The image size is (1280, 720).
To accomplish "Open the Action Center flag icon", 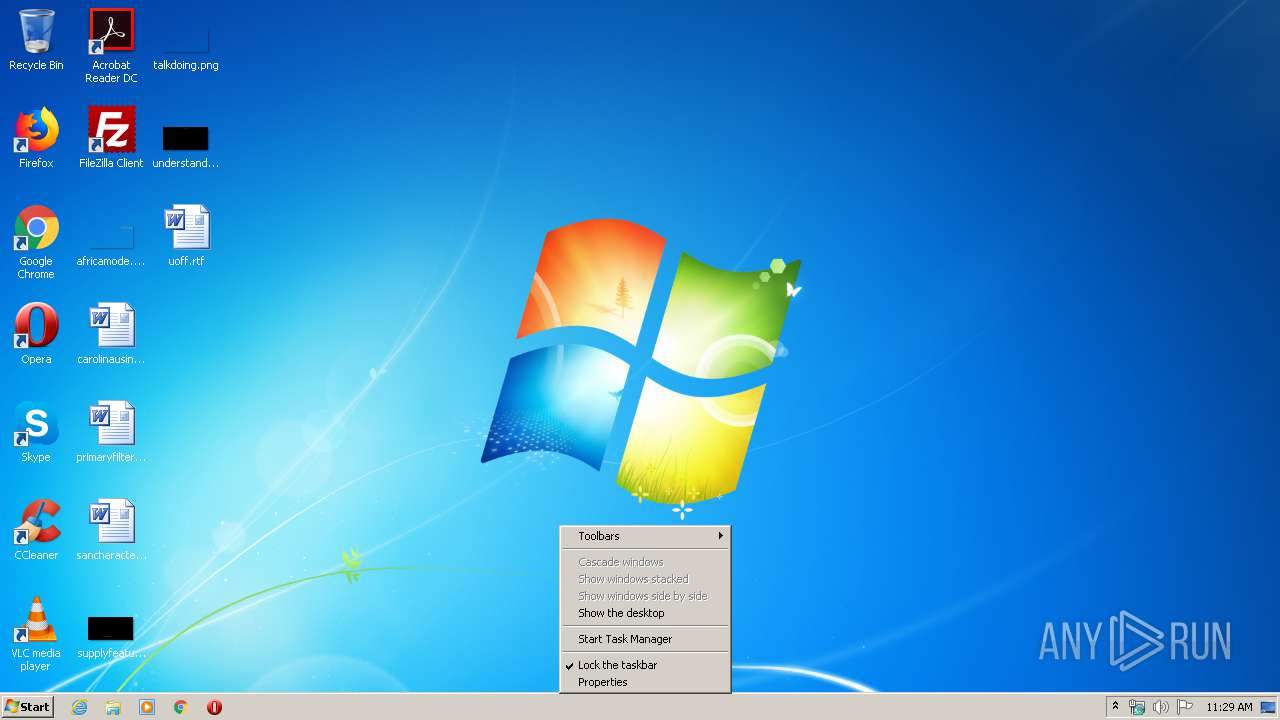I will pos(1185,707).
